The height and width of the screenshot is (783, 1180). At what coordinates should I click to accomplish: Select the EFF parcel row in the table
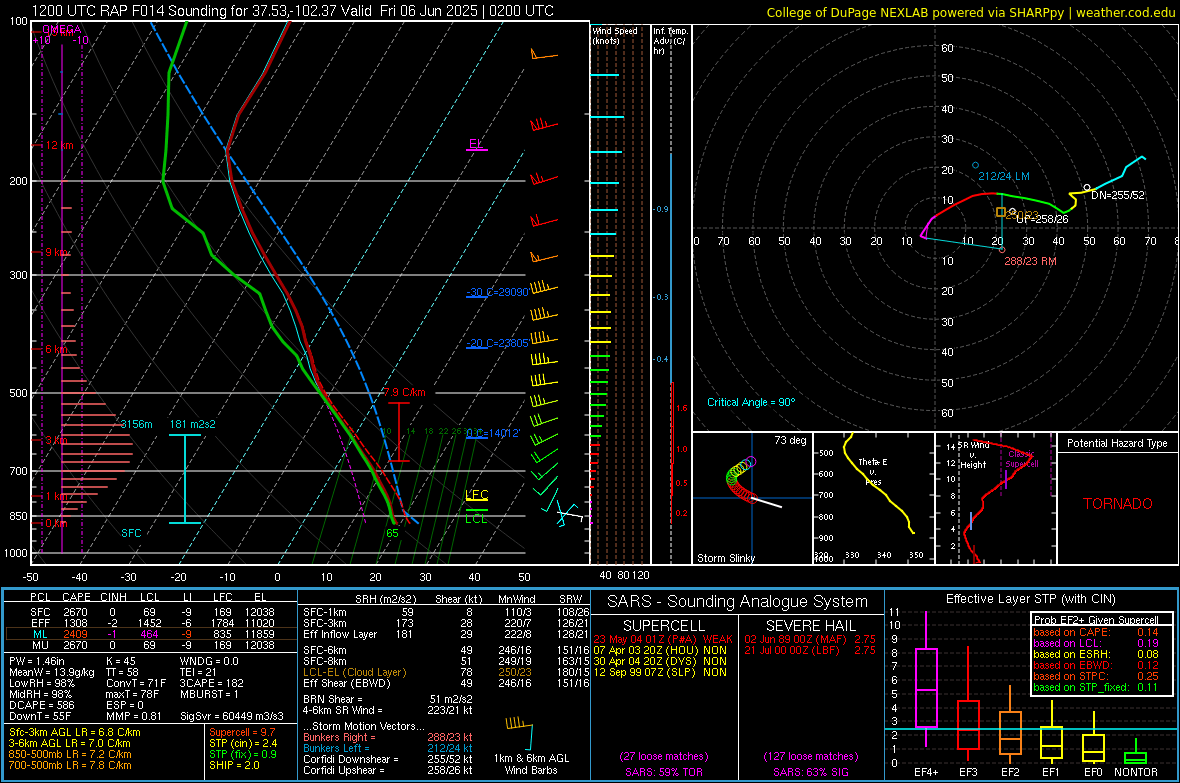point(151,623)
